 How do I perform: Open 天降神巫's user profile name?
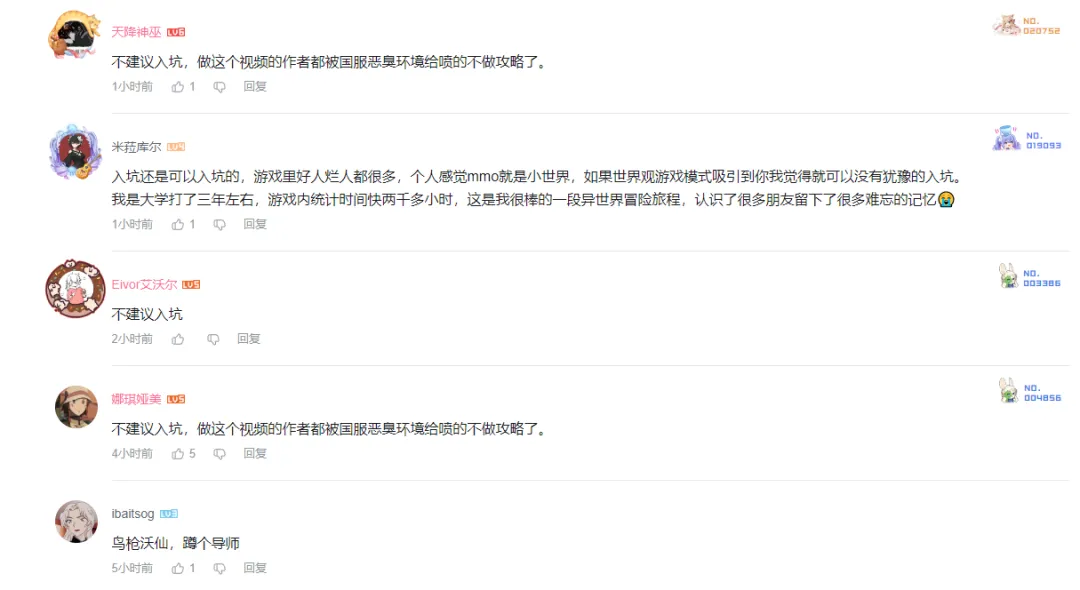[x=136, y=32]
